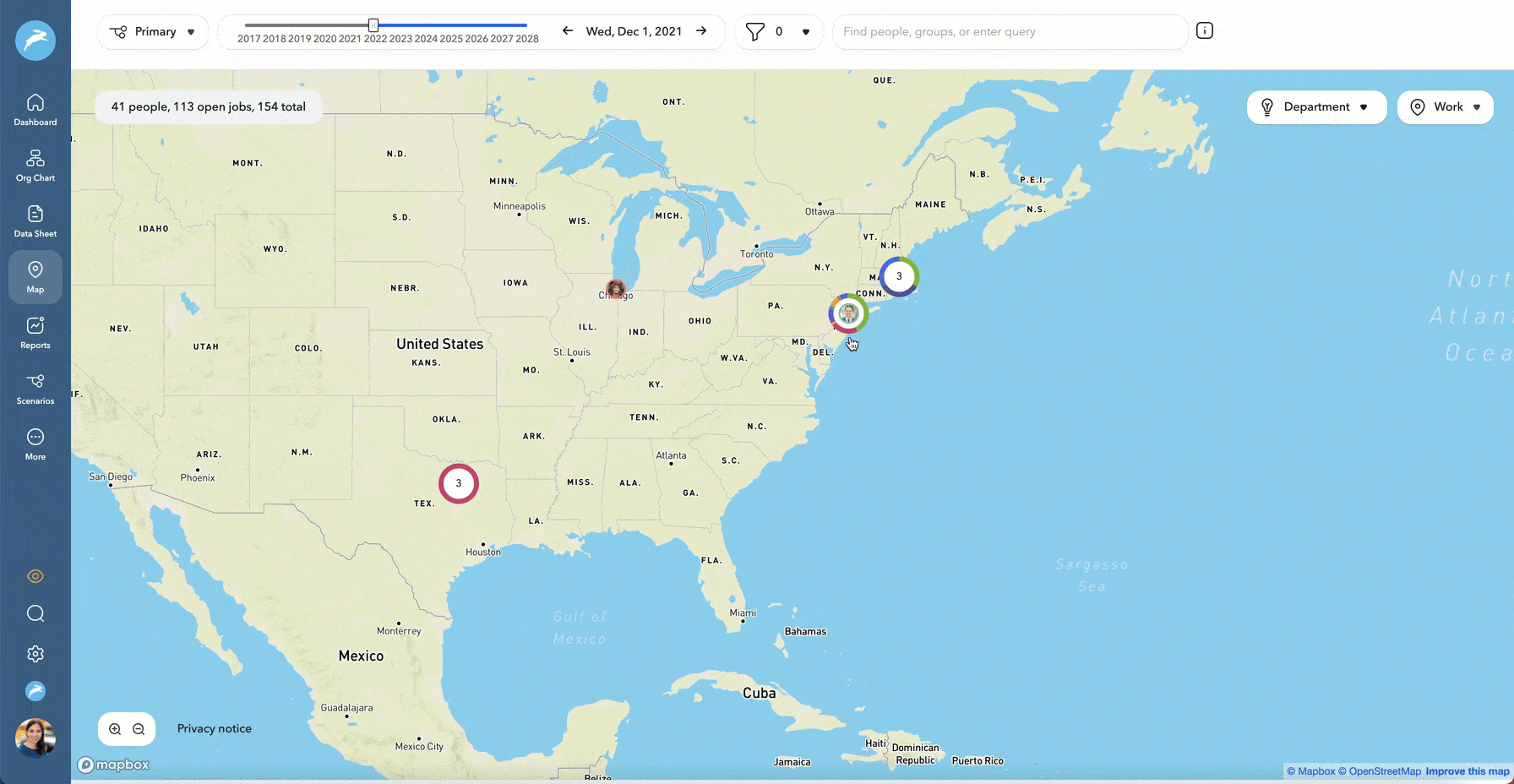Toggle the orange eye icon in the sidebar
The image size is (1514, 784).
35,575
